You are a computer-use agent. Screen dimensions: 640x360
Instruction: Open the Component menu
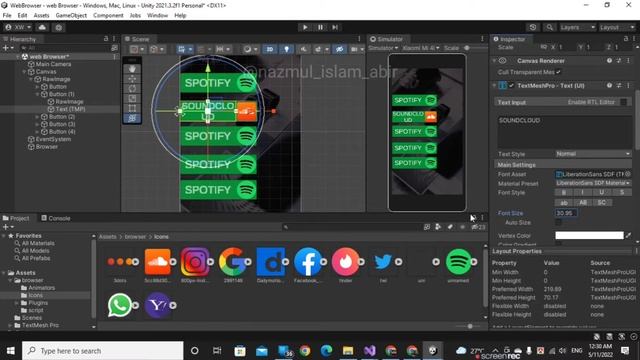[x=108, y=16]
